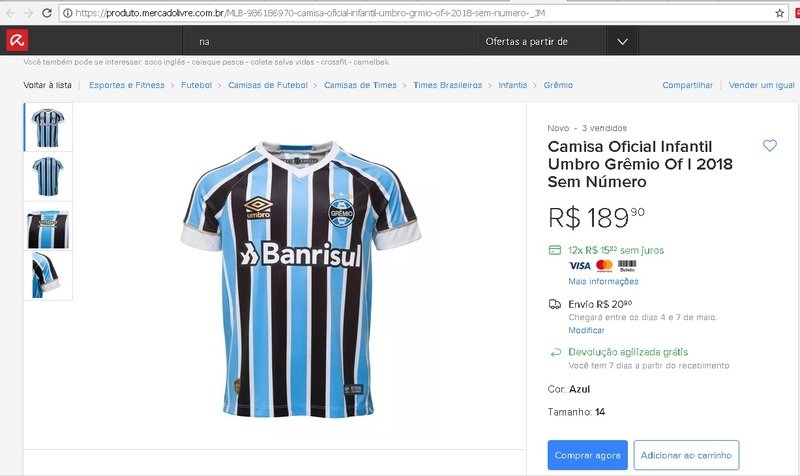Reload the page with refresh icon
The image size is (800, 476).
[x=47, y=13]
